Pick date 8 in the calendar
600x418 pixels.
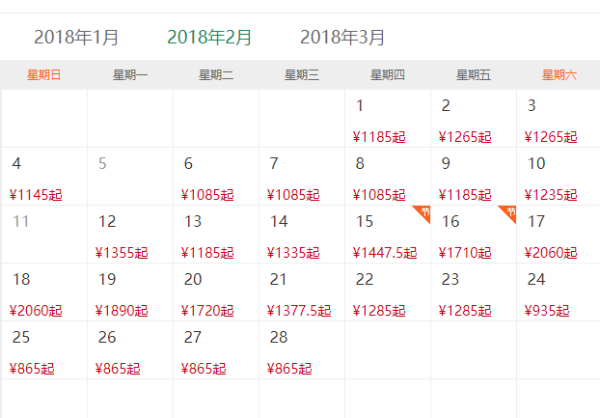(x=388, y=177)
